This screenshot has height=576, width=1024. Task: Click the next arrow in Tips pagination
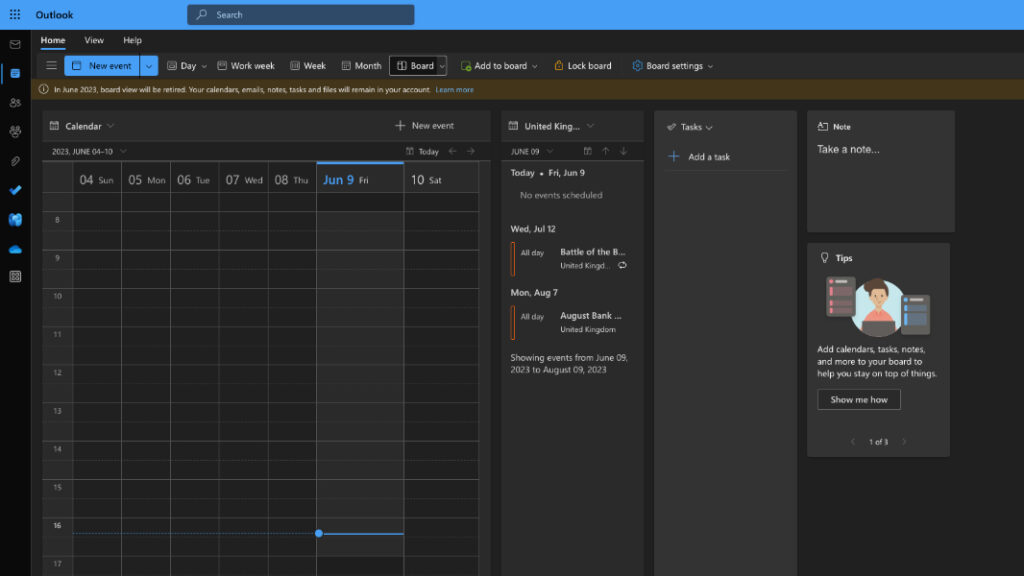tap(905, 441)
